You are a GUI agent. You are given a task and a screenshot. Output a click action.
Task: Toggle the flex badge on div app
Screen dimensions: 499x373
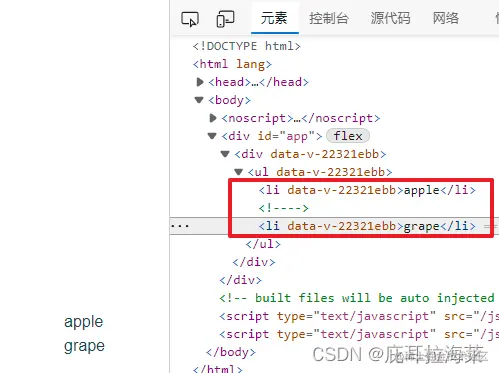(x=348, y=136)
